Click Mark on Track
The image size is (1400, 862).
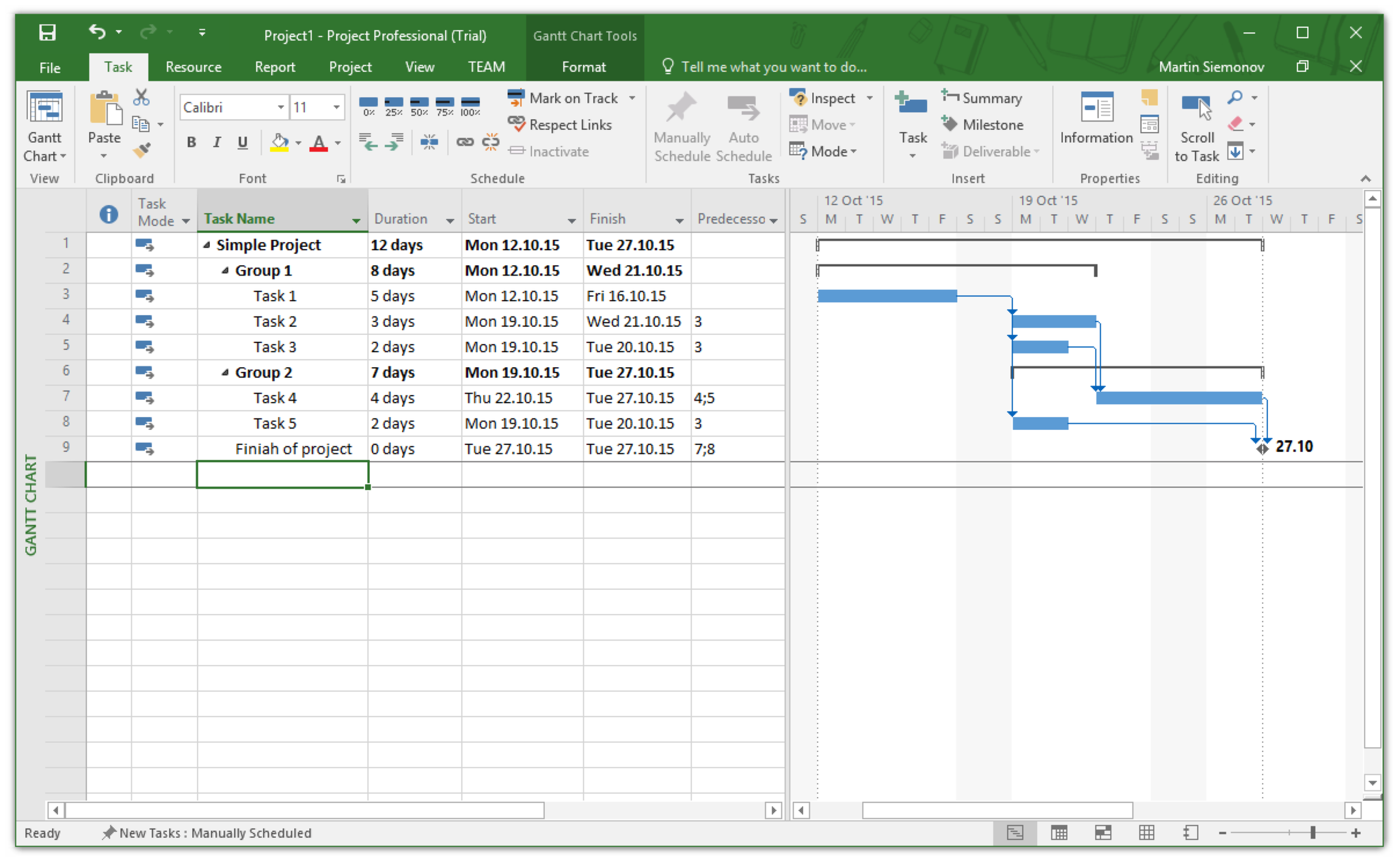click(x=573, y=98)
